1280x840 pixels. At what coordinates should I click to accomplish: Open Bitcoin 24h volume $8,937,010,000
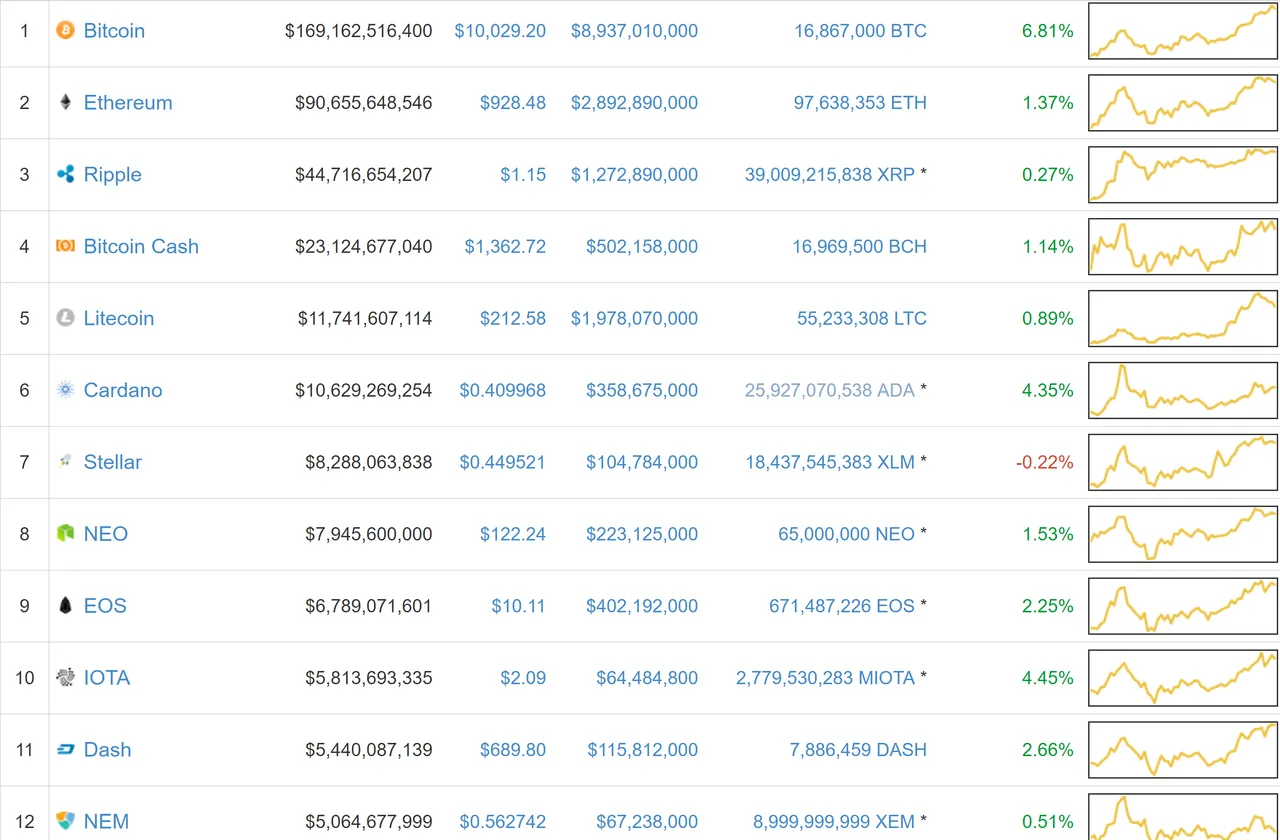pos(634,31)
